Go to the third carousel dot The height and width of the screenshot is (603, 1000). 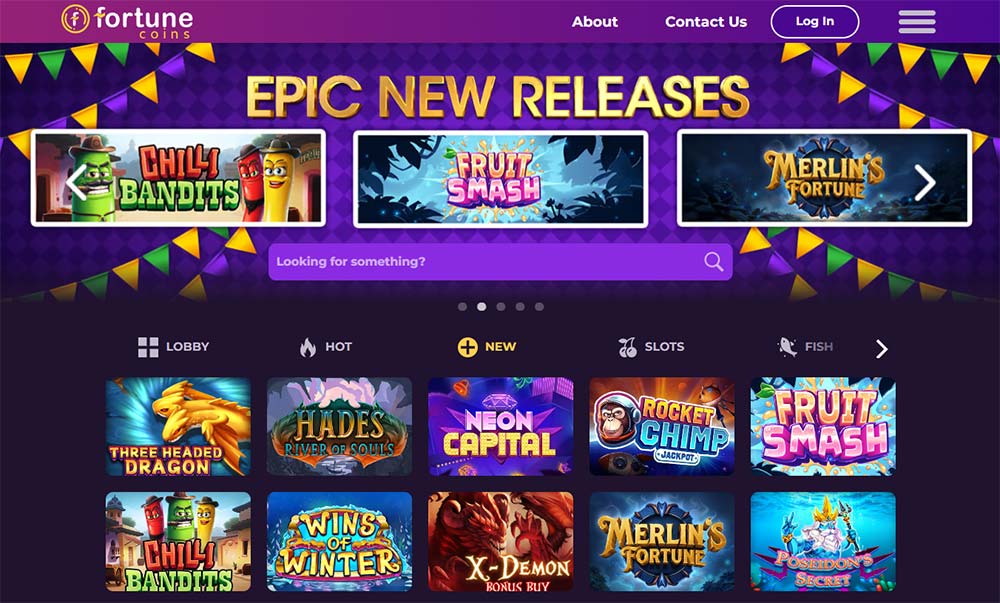(x=501, y=307)
